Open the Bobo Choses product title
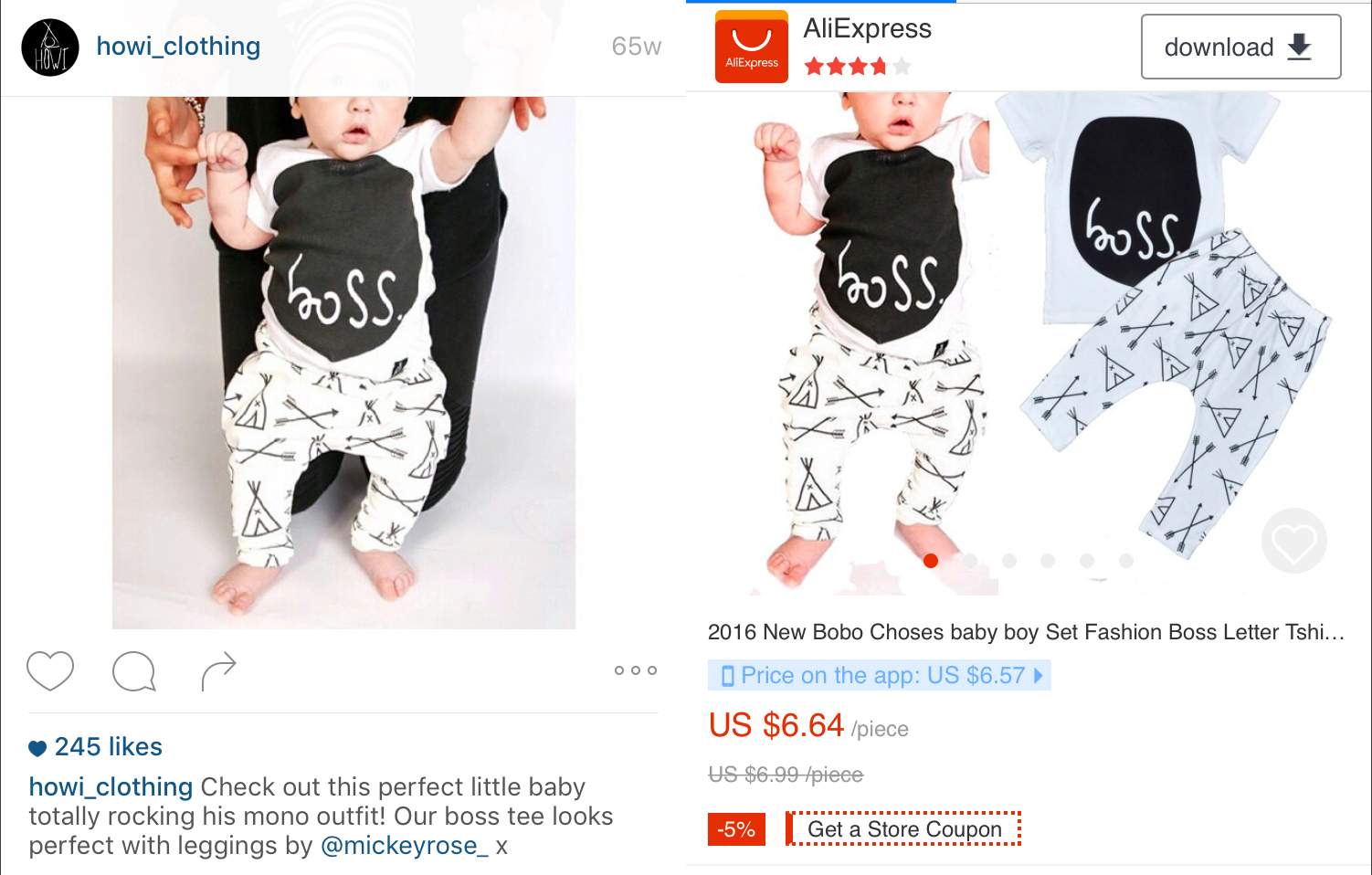Screen dimensions: 1372x875 [1026, 632]
